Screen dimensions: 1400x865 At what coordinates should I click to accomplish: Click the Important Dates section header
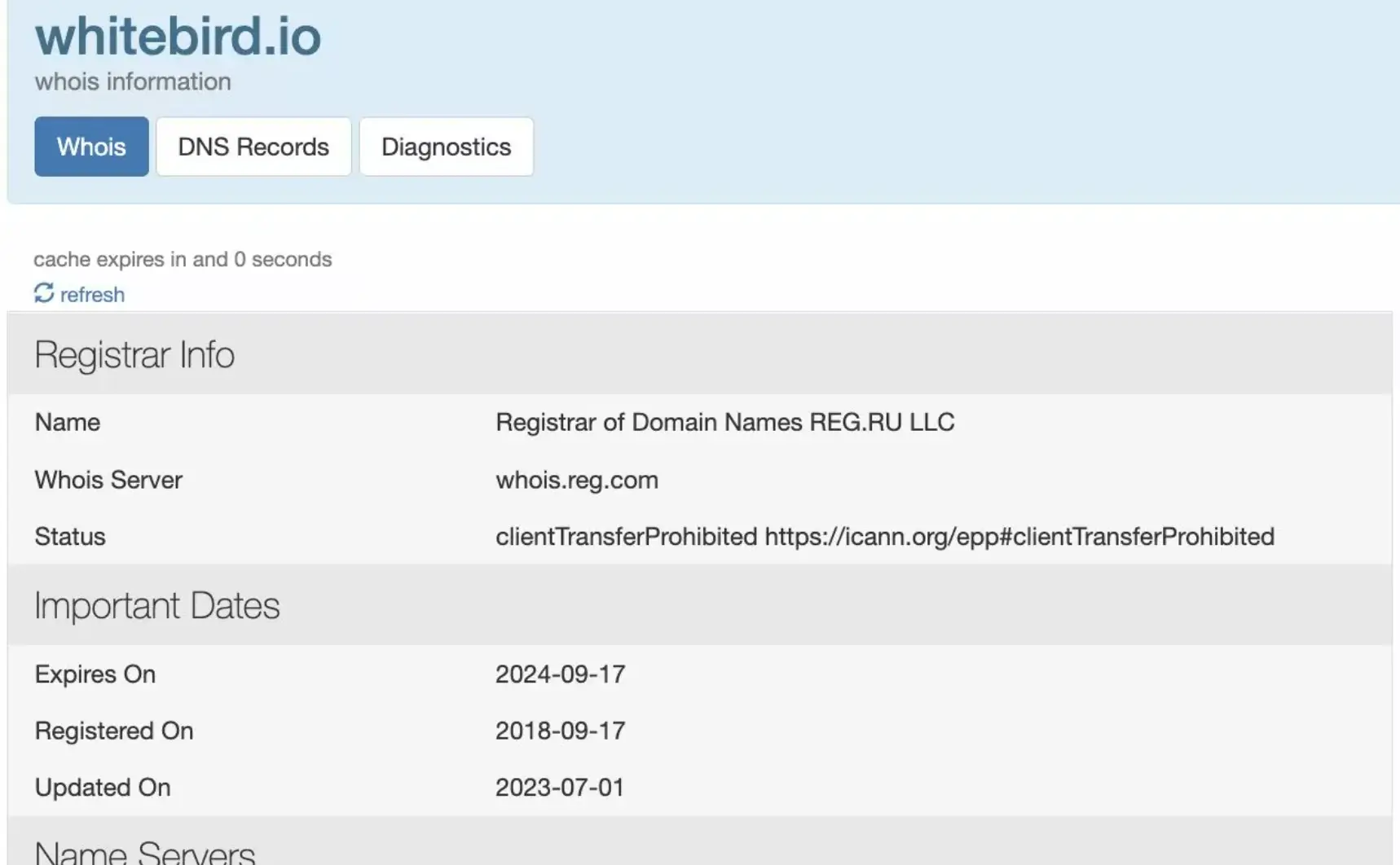point(157,606)
